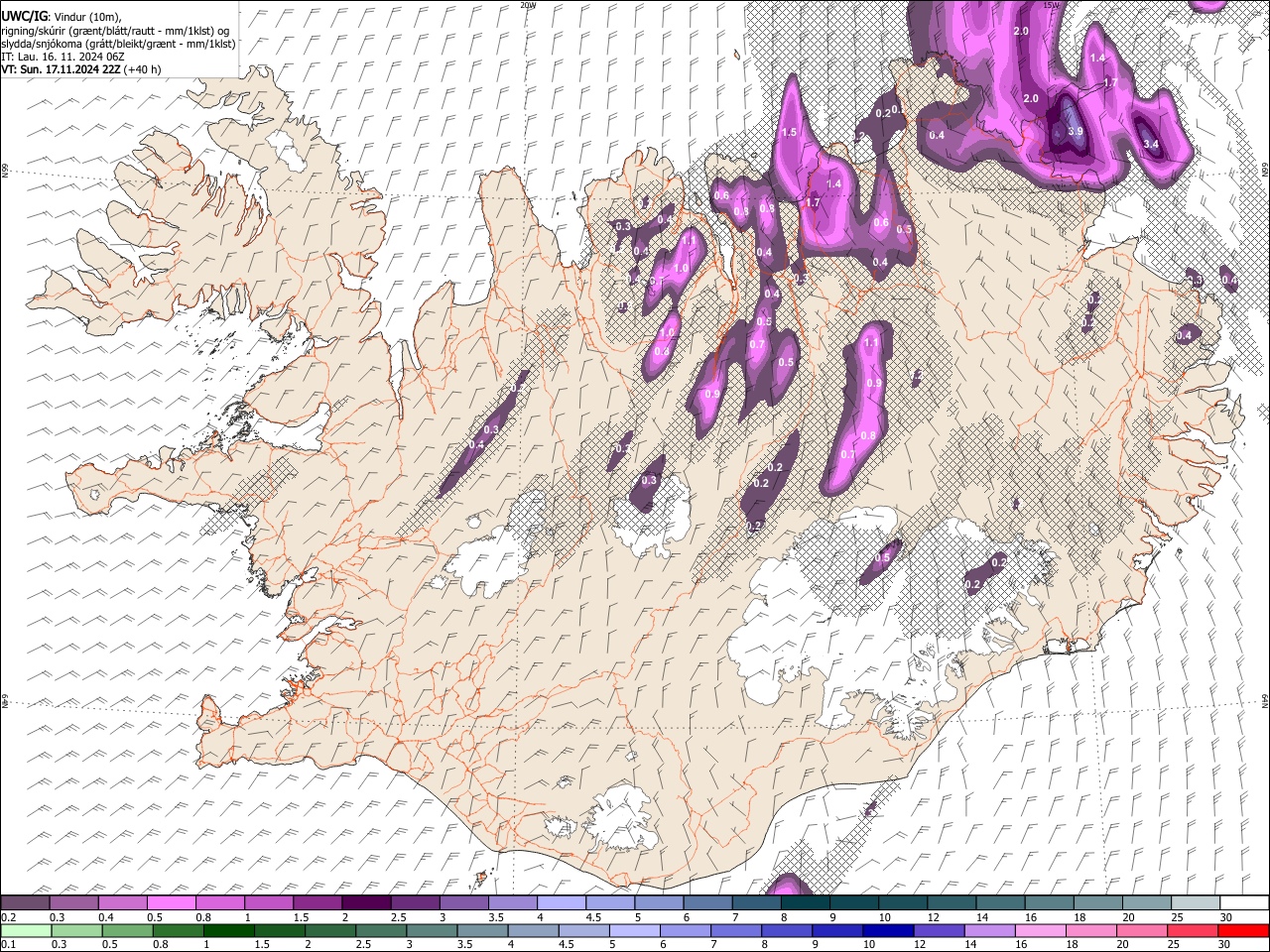
Task: Click the medium green lower-row swatch above 0.5
Action: 127,931
